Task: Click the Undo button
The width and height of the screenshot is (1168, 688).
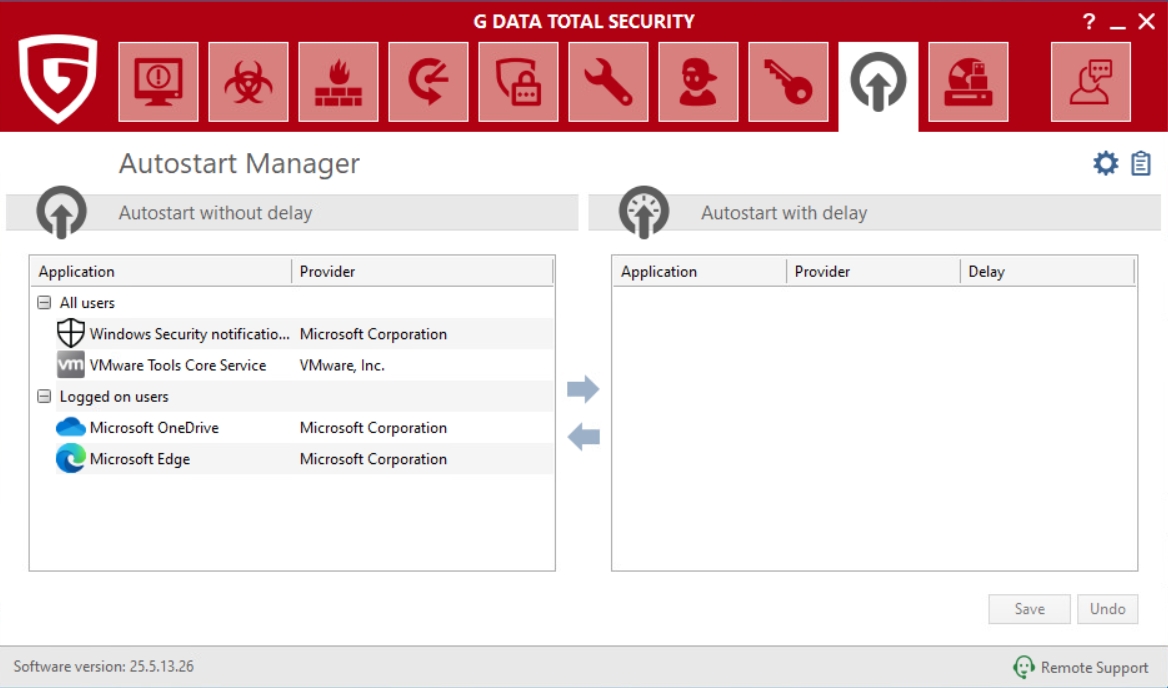Action: (1108, 609)
